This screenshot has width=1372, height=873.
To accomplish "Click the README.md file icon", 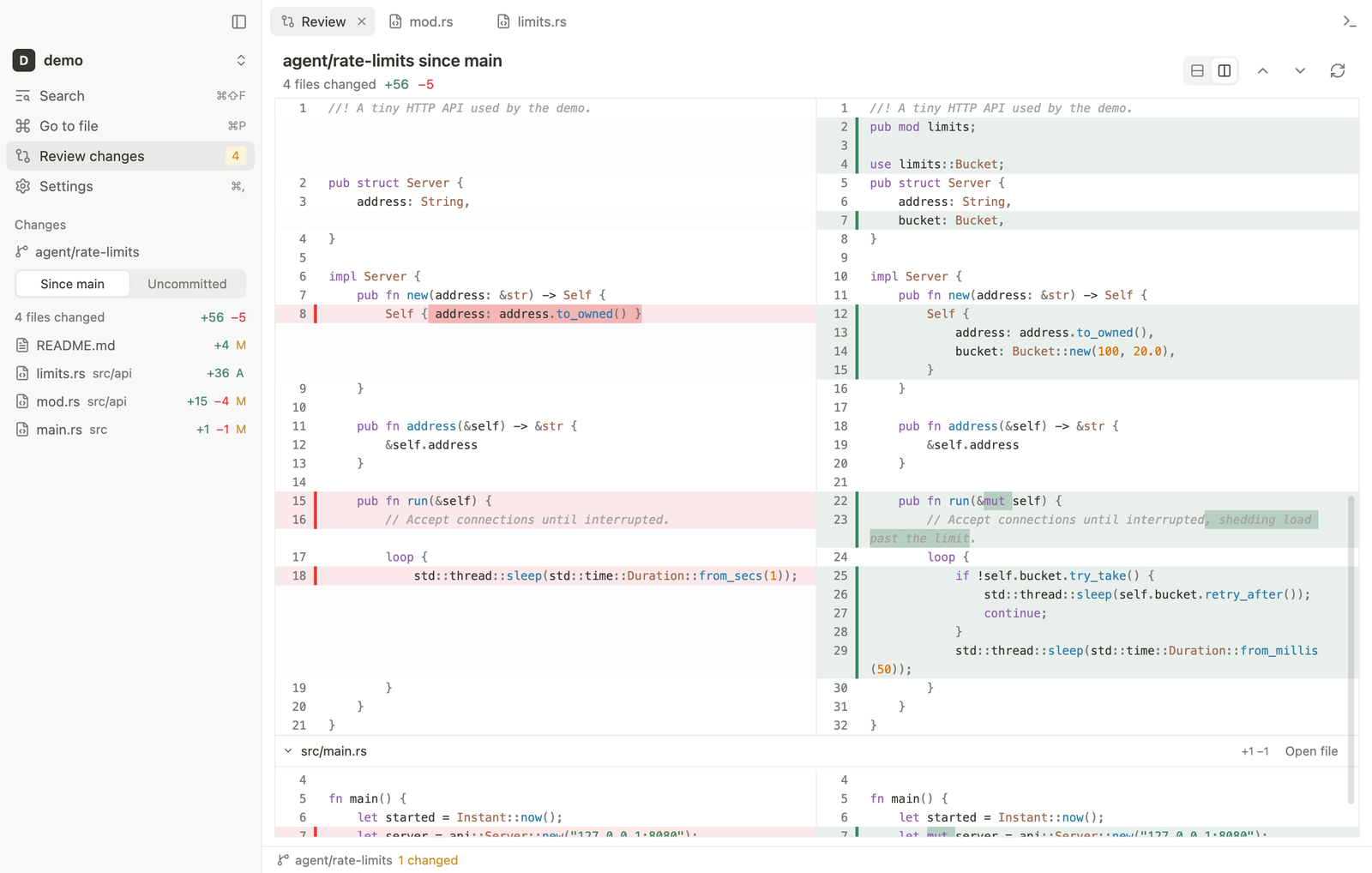I will (x=22, y=345).
